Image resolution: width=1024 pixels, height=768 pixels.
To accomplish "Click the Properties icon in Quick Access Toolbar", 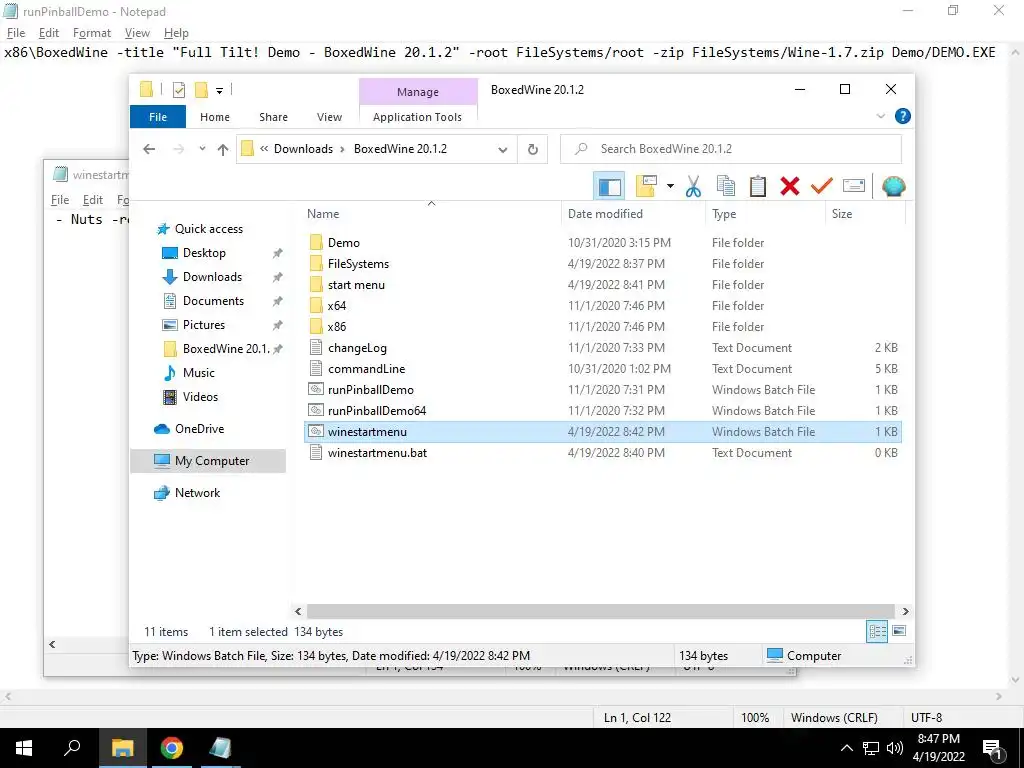I will [178, 90].
